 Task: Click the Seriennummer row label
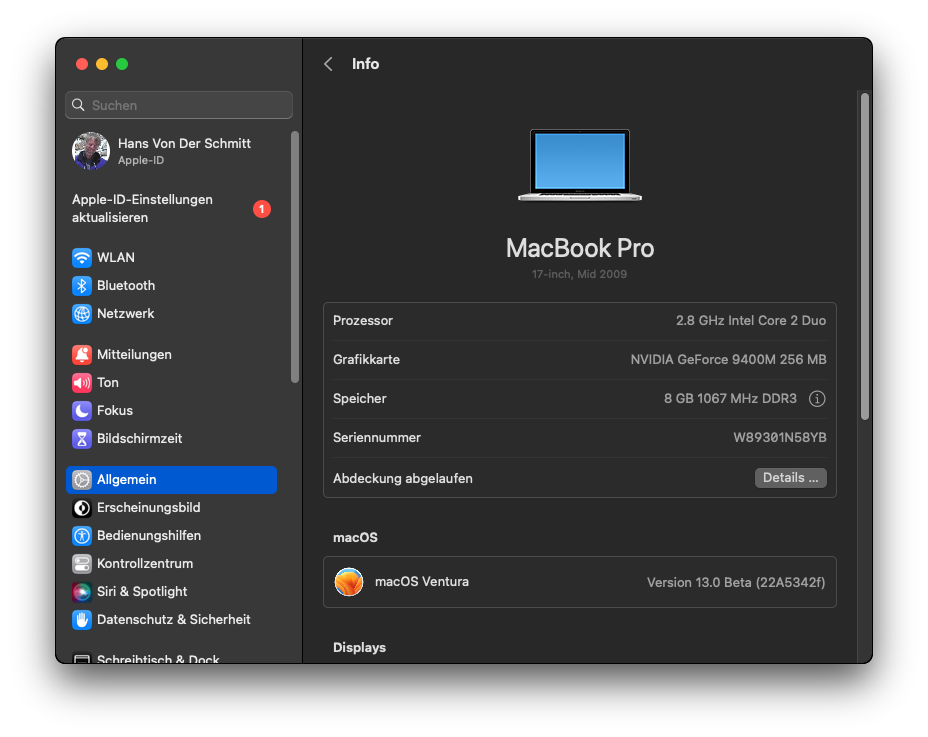pyautogui.click(x=377, y=437)
